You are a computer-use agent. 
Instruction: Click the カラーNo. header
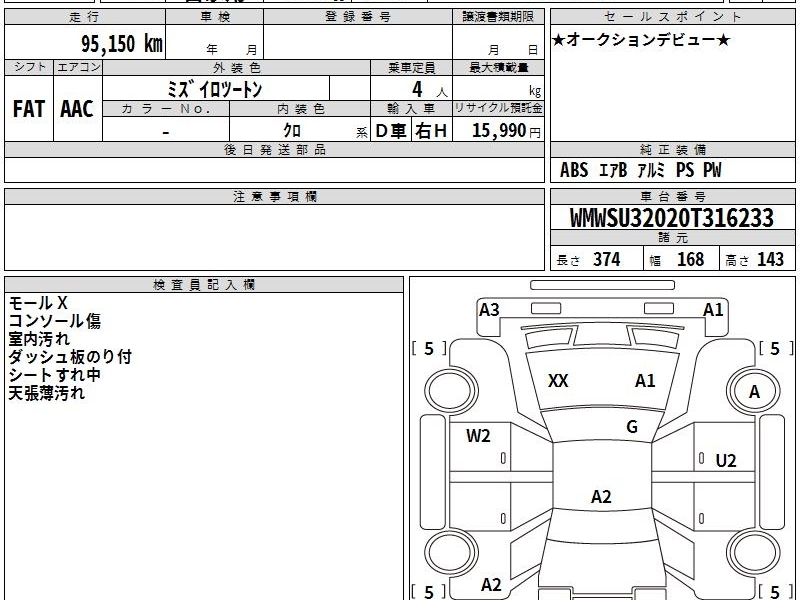coord(166,109)
